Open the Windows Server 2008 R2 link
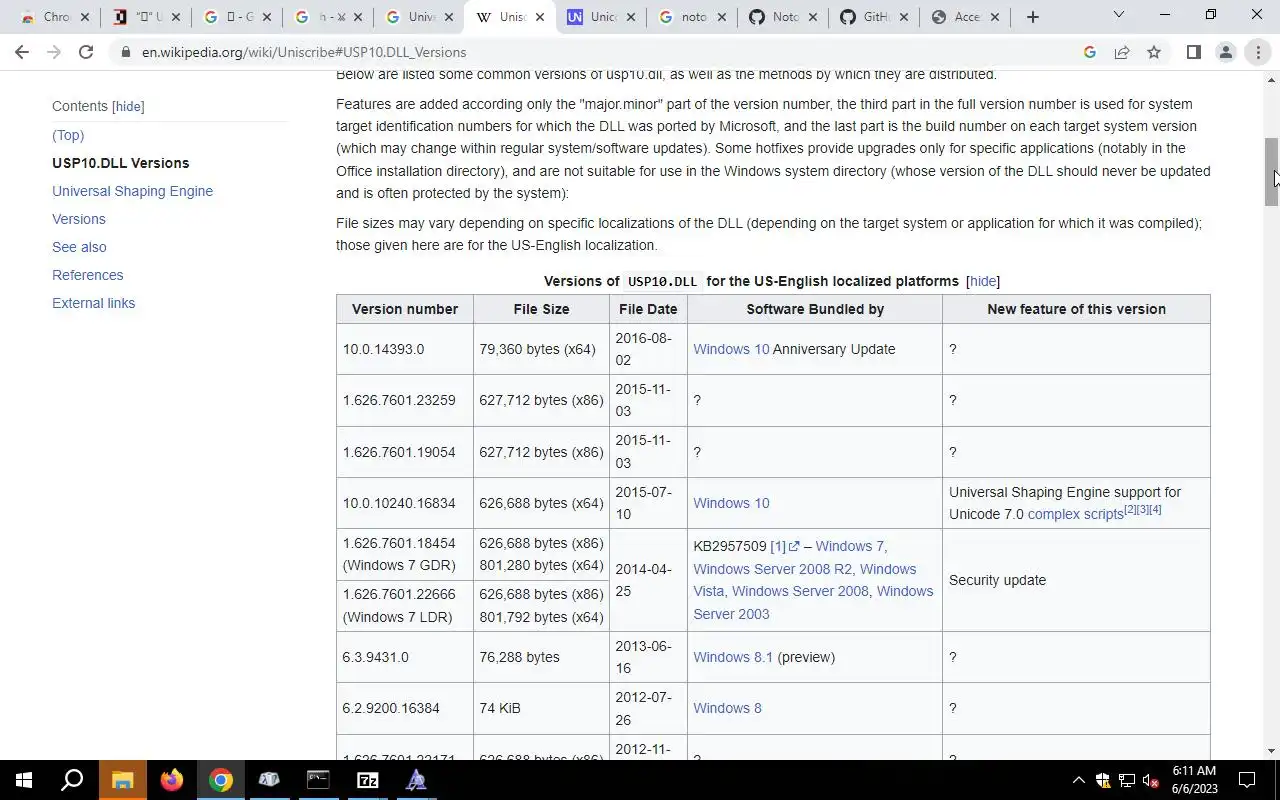This screenshot has width=1280, height=800. click(773, 569)
